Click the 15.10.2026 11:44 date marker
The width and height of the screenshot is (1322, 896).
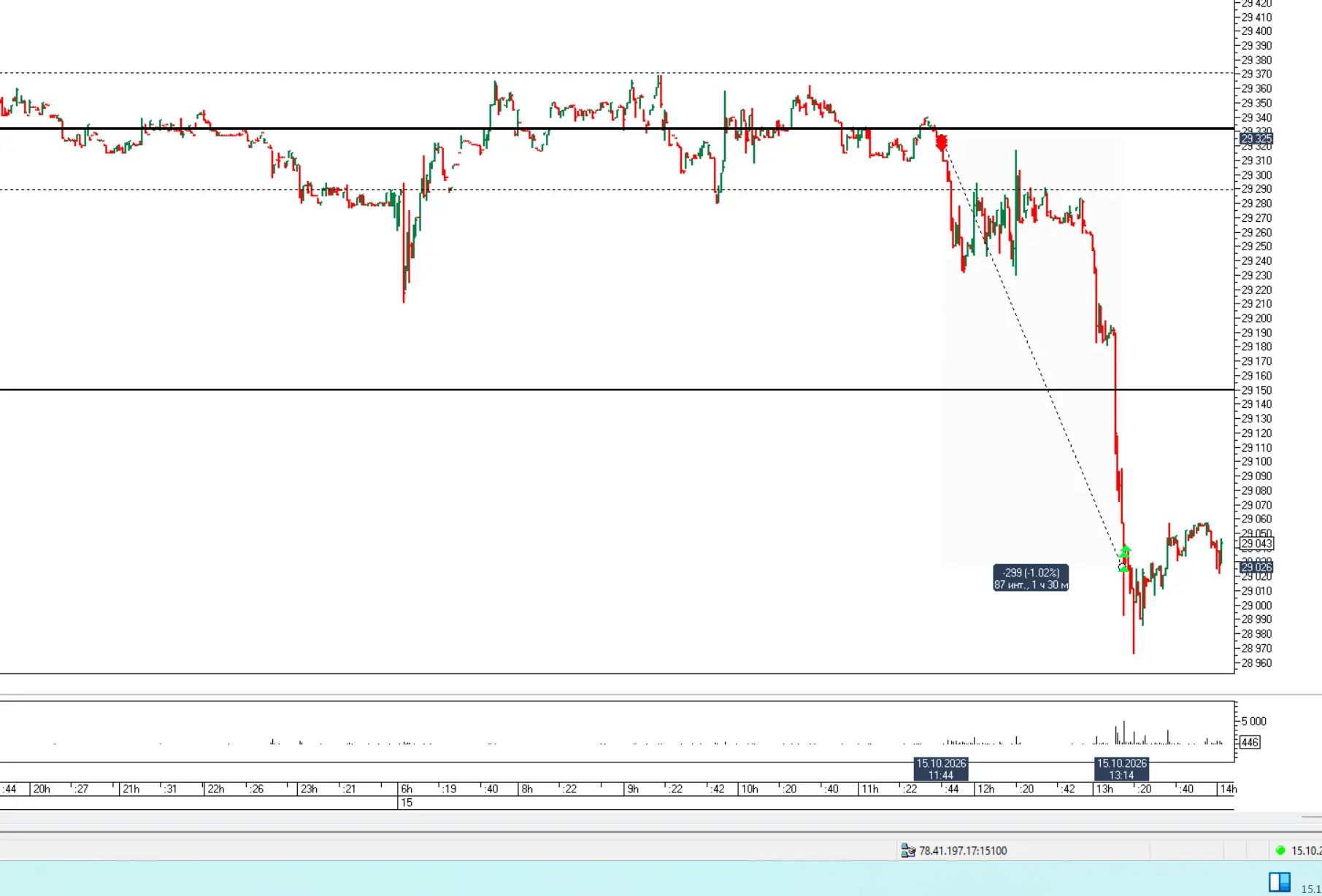pos(941,769)
